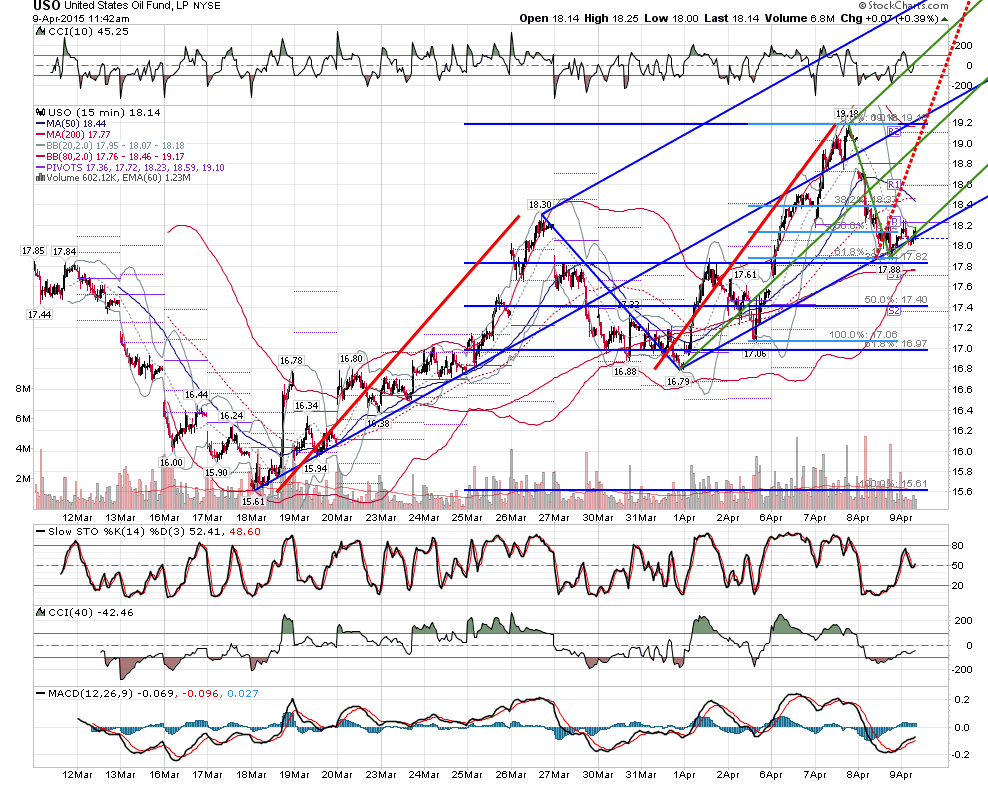Click the MACD black line marker

tap(40, 694)
